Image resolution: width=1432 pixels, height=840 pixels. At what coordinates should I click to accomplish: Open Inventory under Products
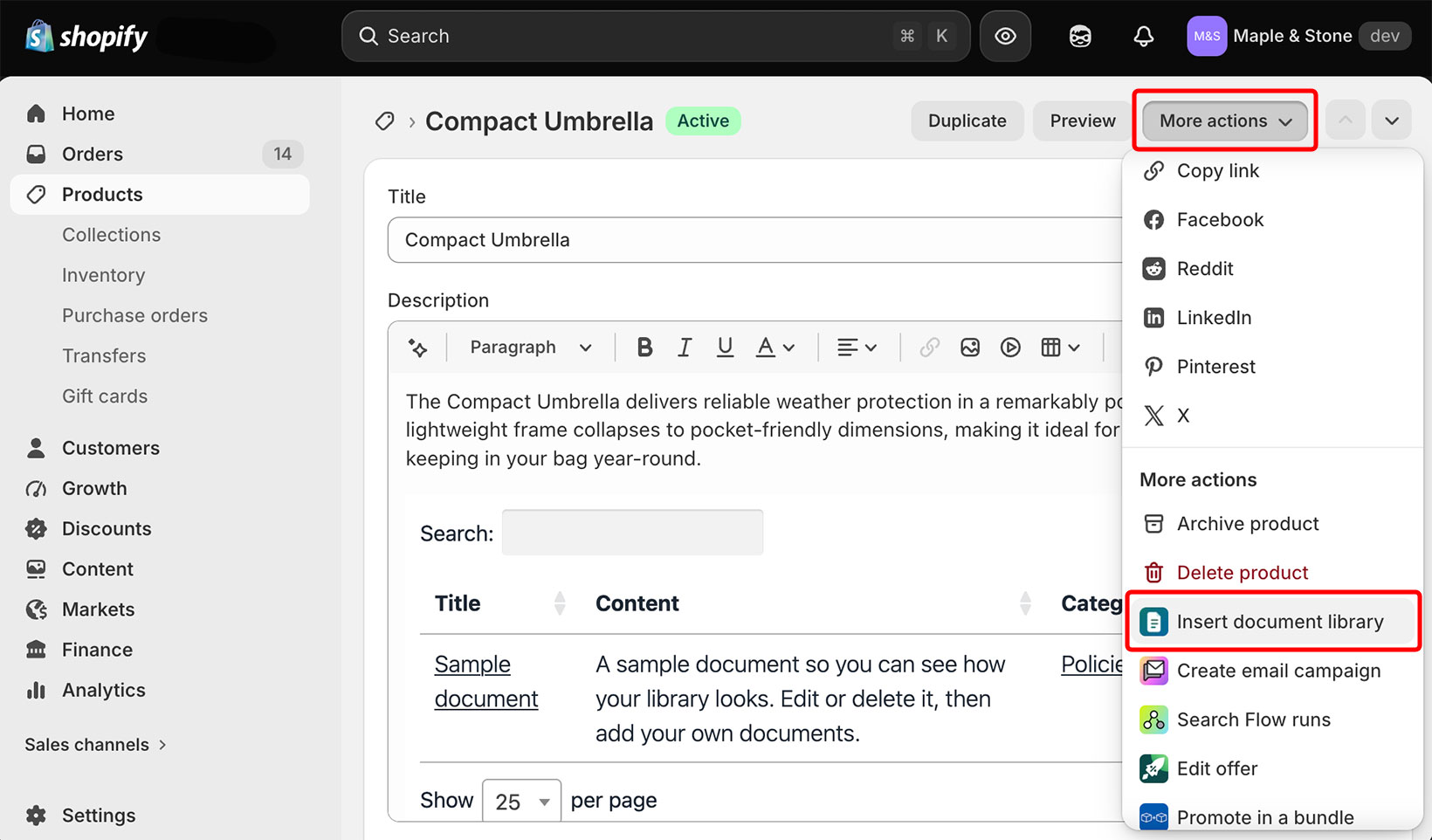click(103, 274)
